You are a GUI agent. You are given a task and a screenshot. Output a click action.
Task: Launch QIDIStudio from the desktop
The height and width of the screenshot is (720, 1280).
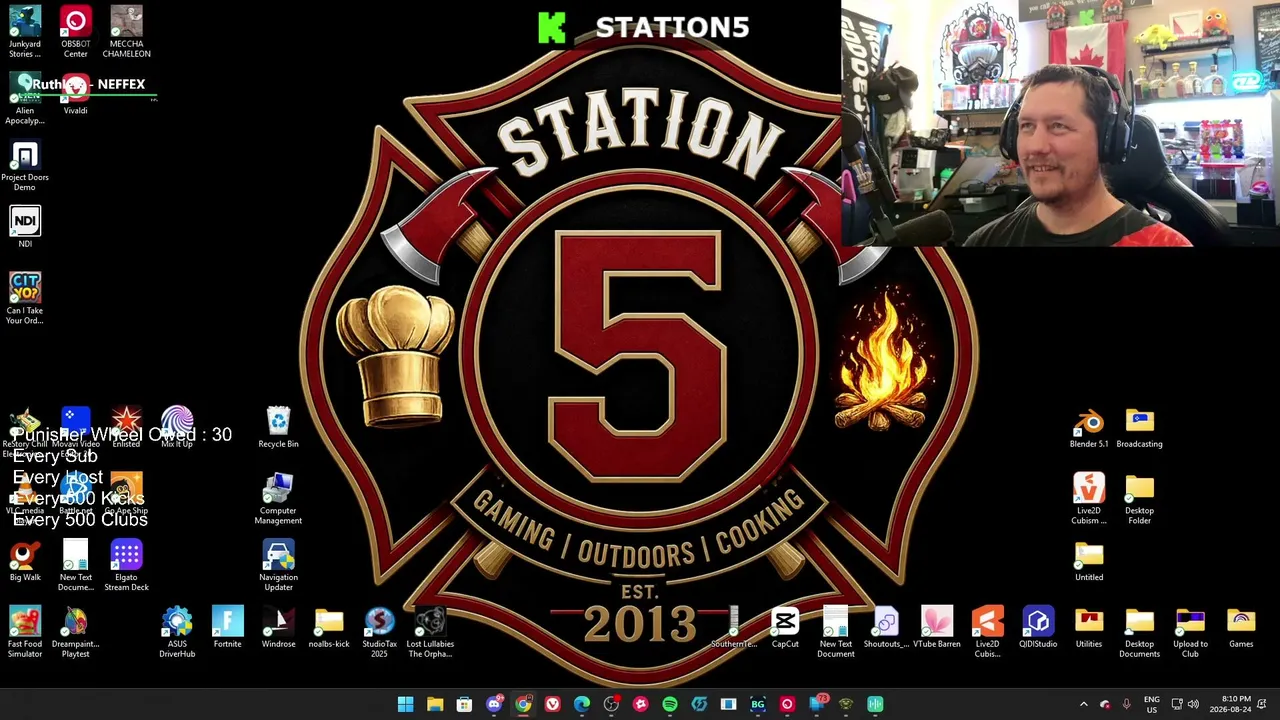coord(1038,628)
